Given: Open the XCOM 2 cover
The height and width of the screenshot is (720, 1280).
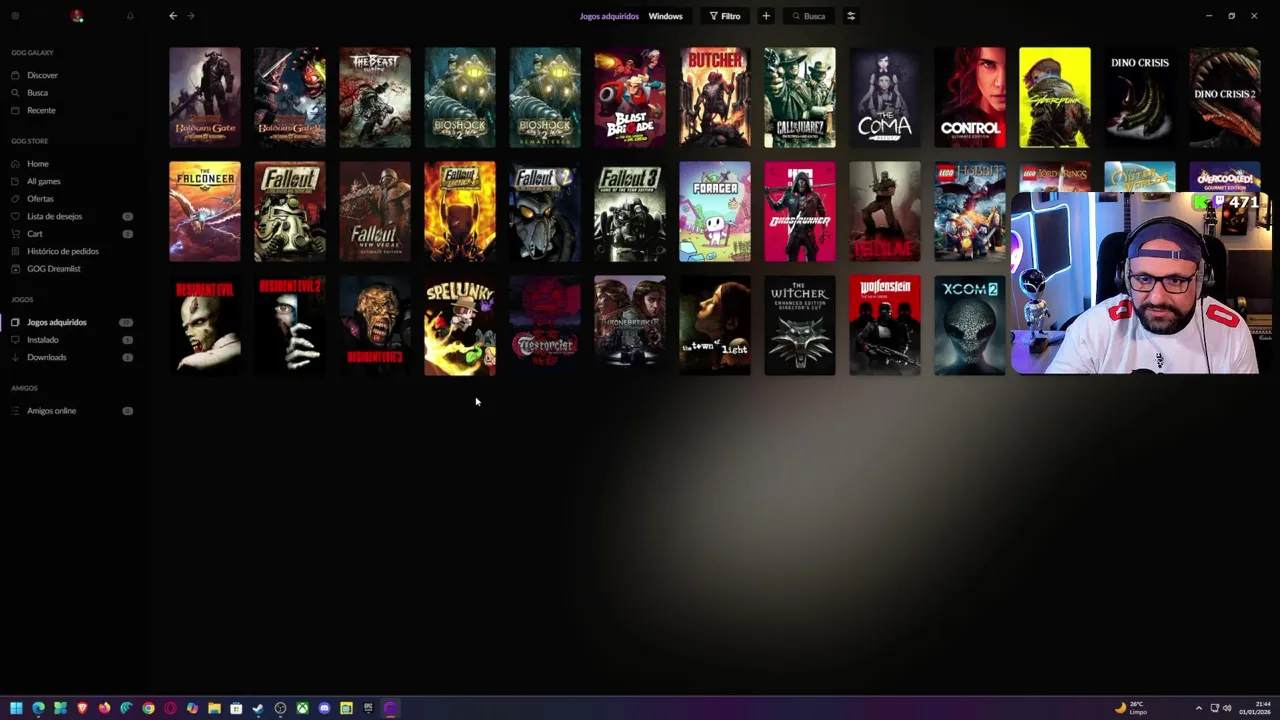Looking at the screenshot, I should [970, 326].
